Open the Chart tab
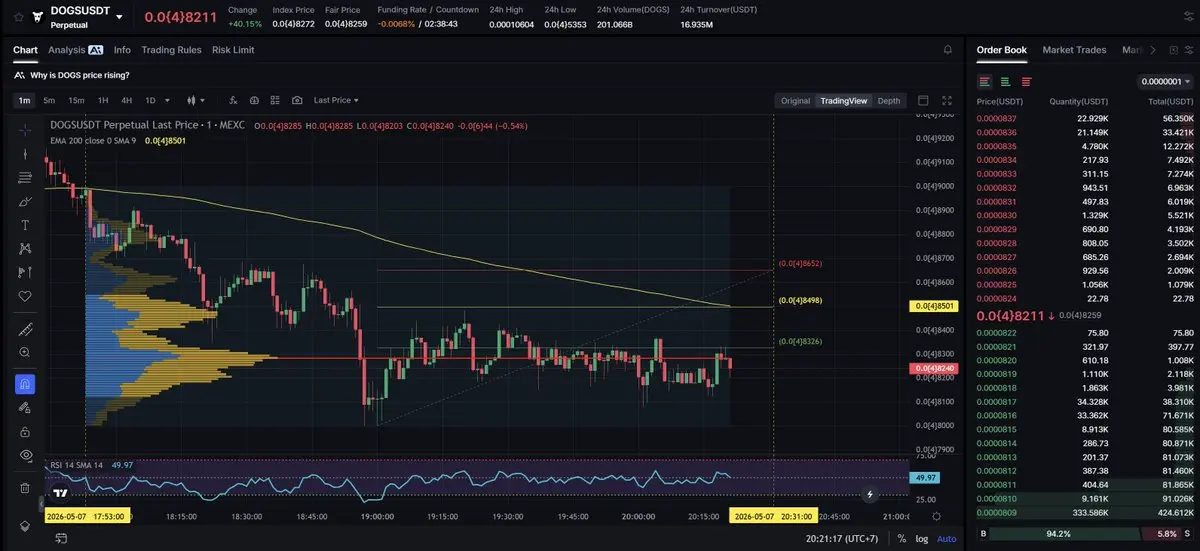 coord(25,49)
